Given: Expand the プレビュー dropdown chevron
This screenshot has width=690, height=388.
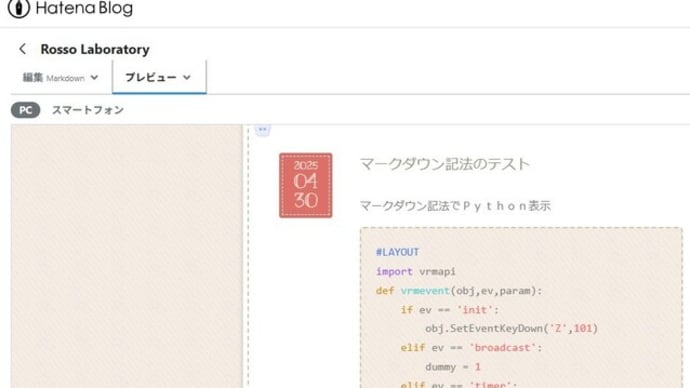Looking at the screenshot, I should click(x=187, y=77).
